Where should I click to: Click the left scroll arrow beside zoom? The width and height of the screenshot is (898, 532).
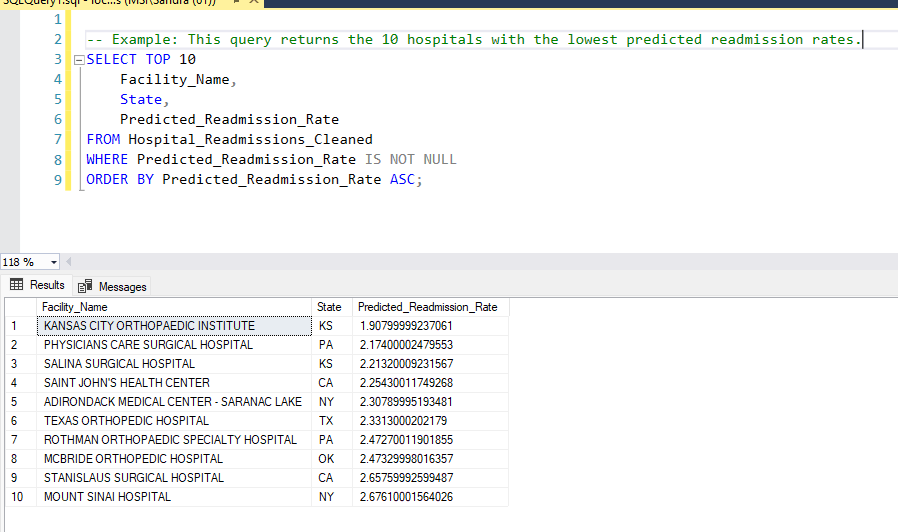click(x=69, y=262)
